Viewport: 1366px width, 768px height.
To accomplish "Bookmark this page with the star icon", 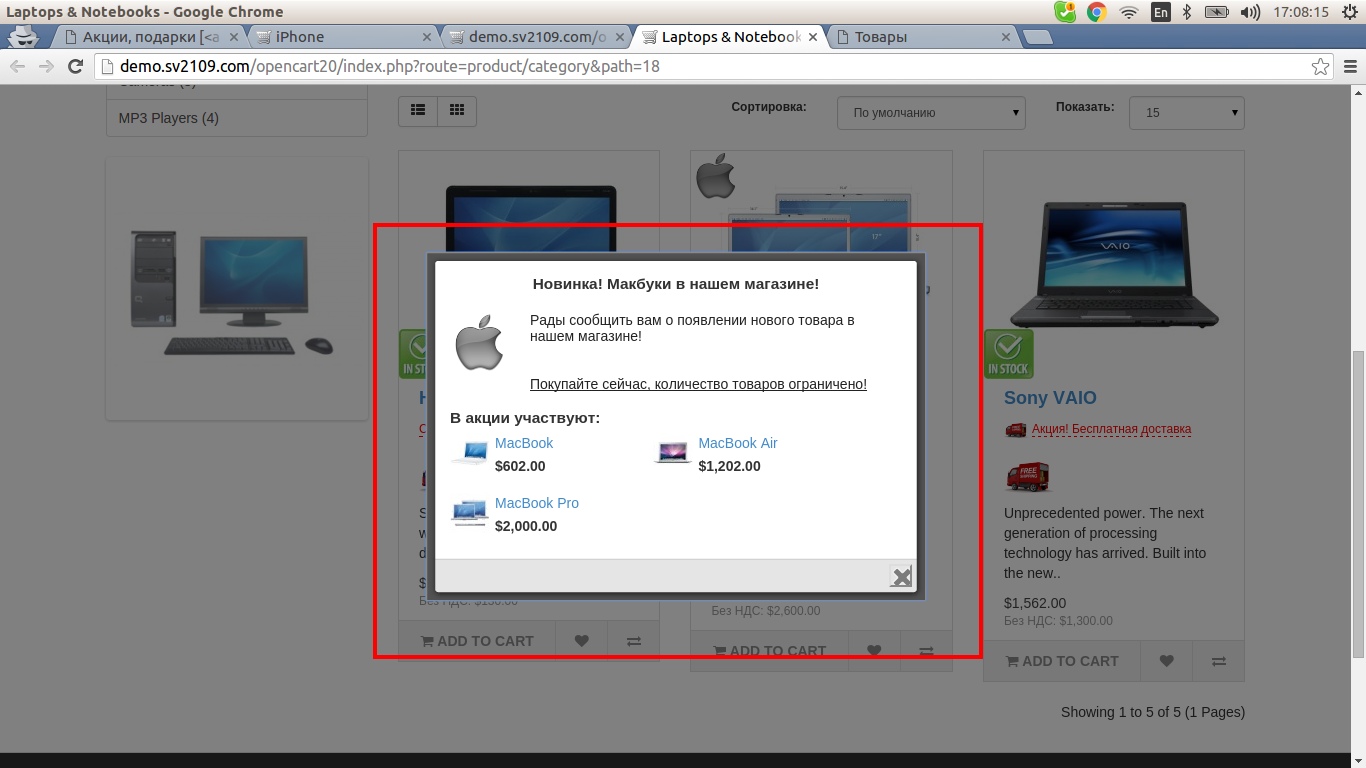I will coord(1320,67).
